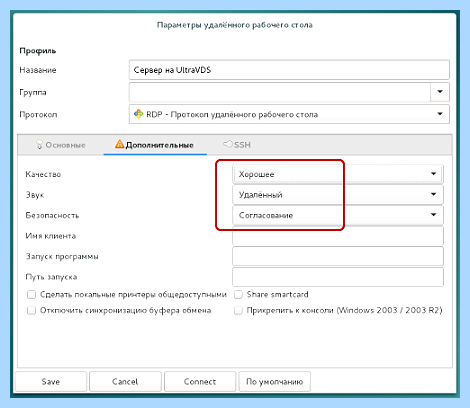
Task: Click the warning icon on Дополнительные tab
Action: 119,144
